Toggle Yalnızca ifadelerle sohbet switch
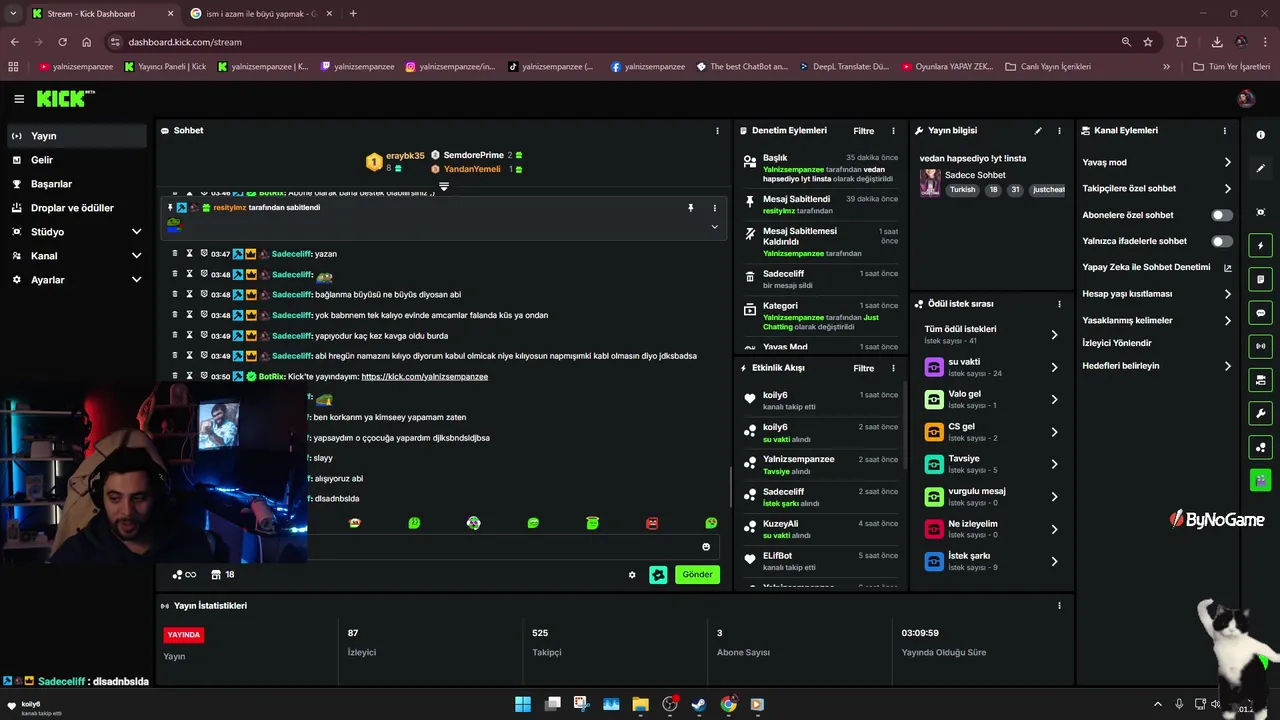 [1222, 241]
